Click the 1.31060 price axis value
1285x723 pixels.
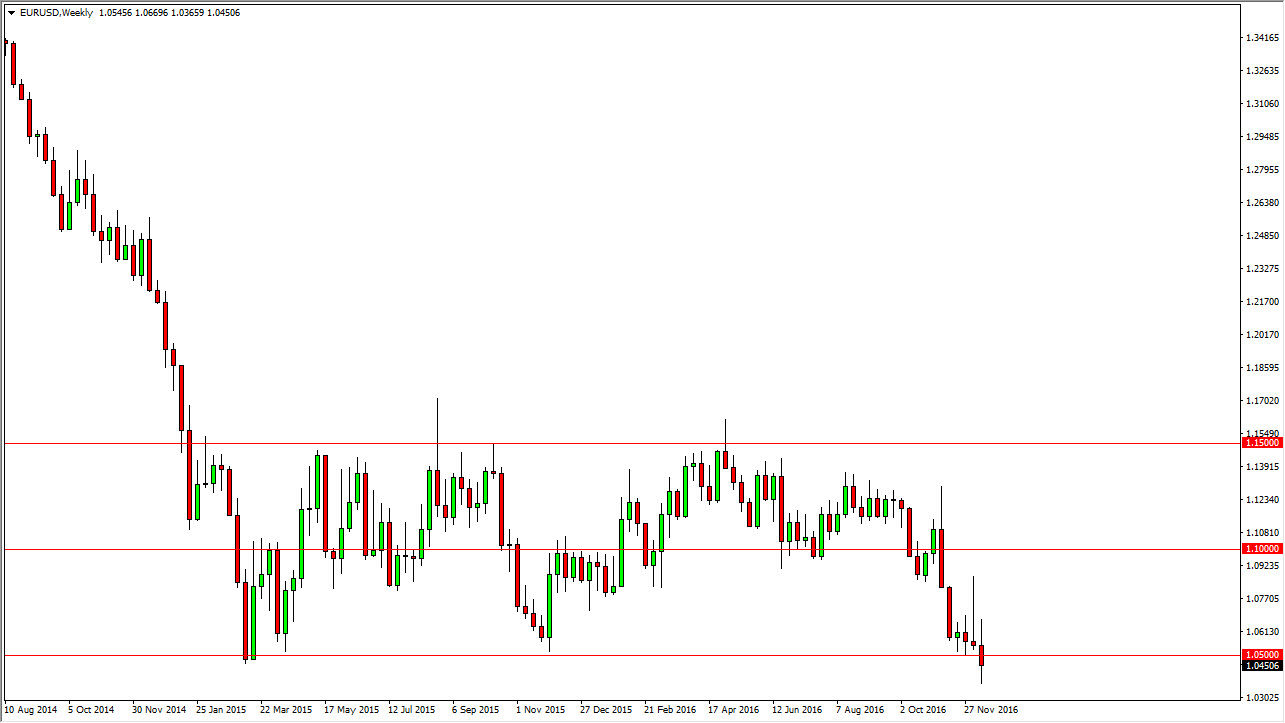[x=1262, y=104]
